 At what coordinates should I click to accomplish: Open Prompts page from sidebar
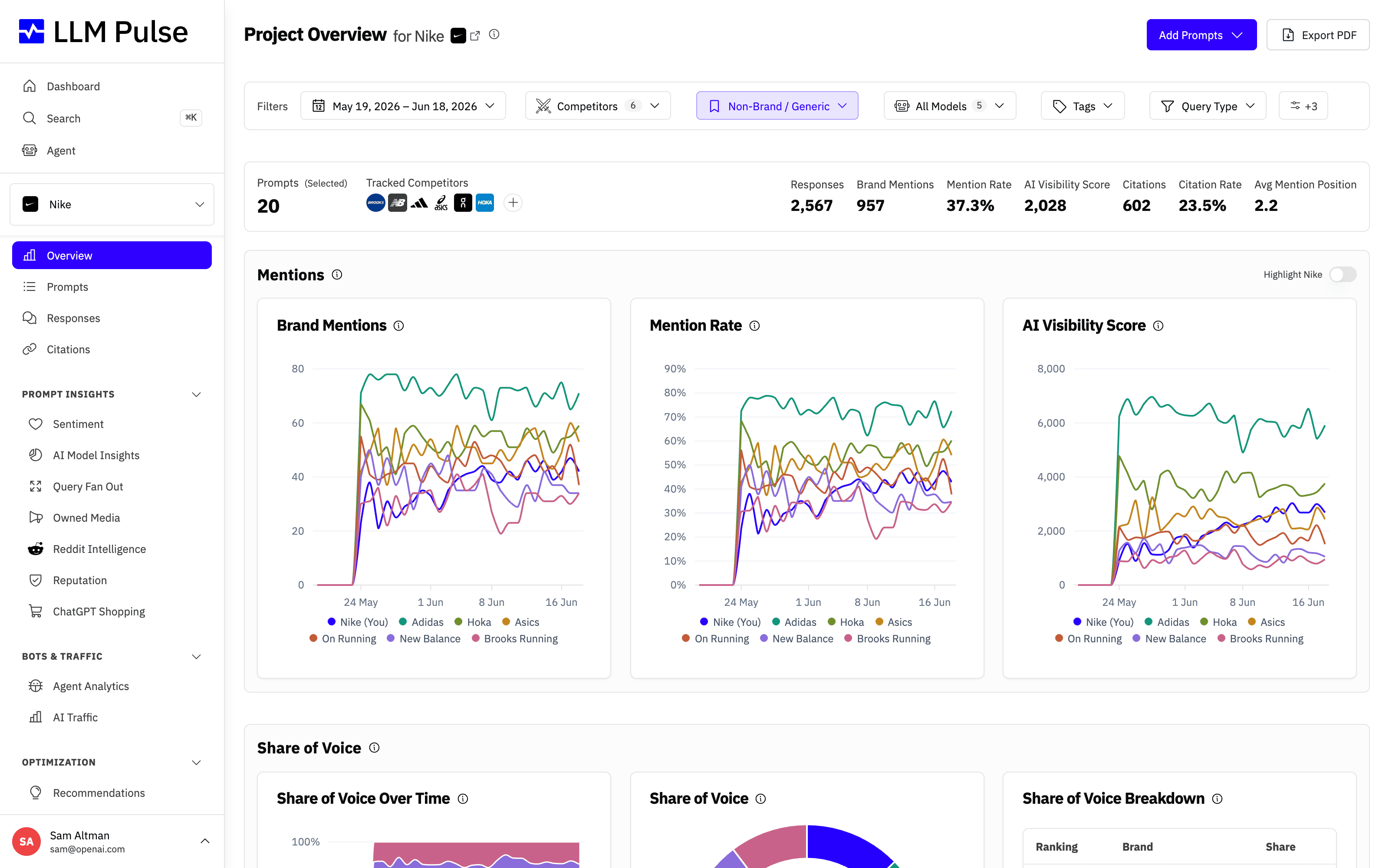coord(112,287)
